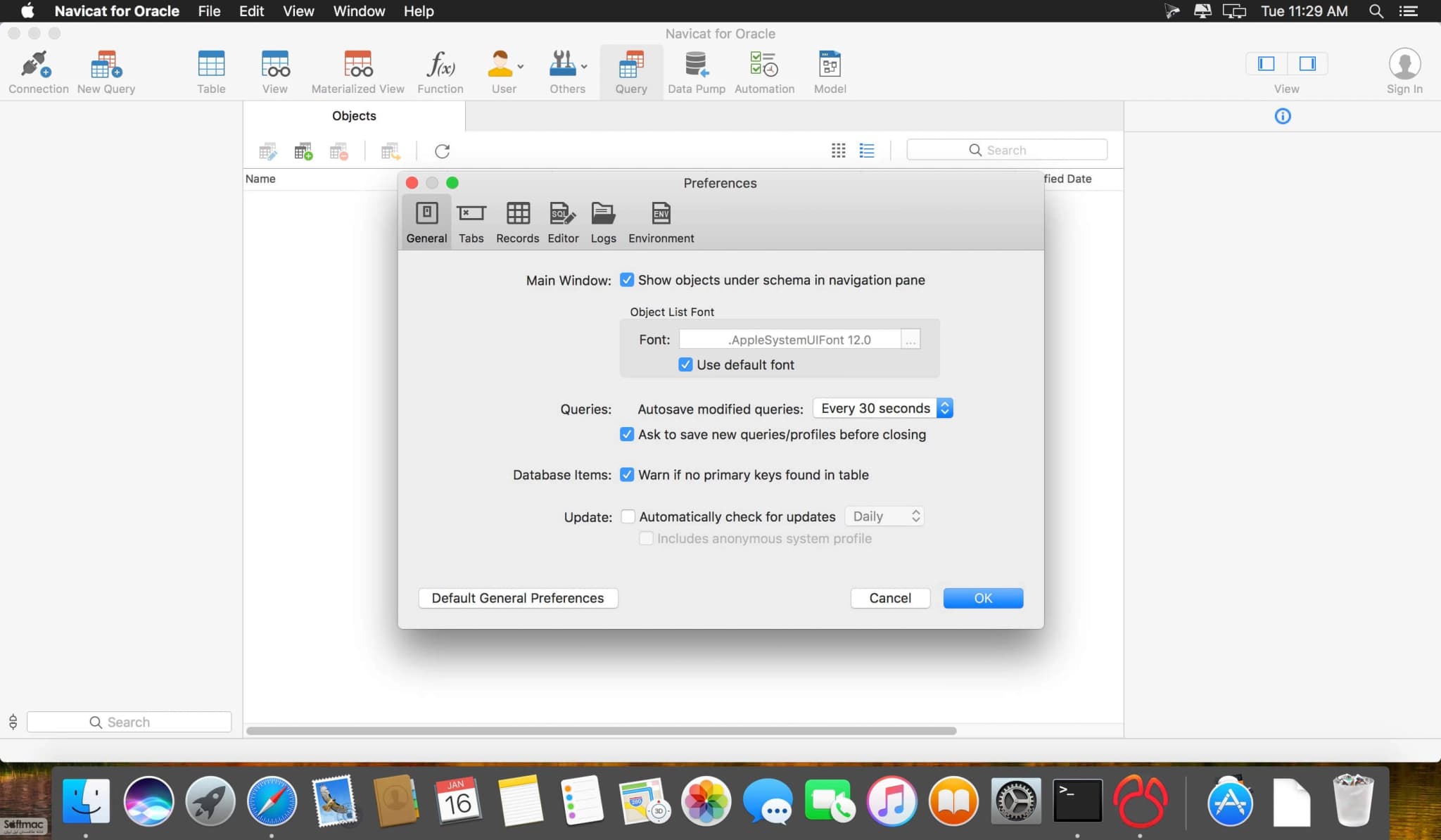
Task: Click the design query icon in Objects toolbar
Action: click(x=267, y=151)
